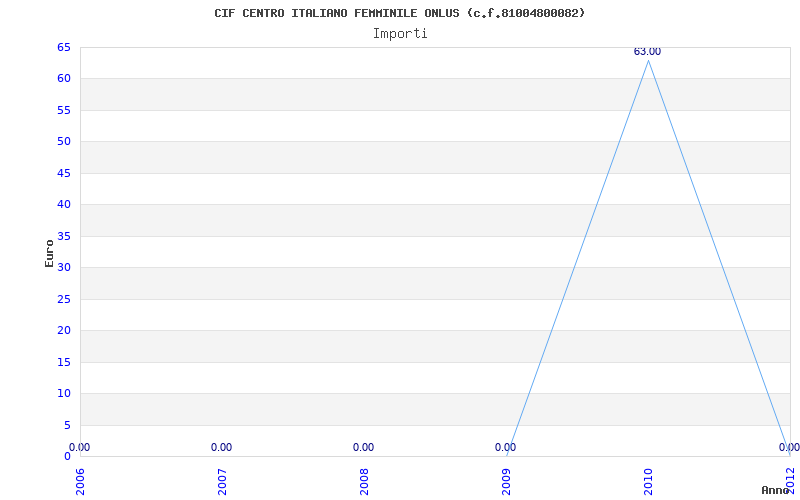
Task: Click the y-axis tick value 15
Action: click(x=64, y=362)
